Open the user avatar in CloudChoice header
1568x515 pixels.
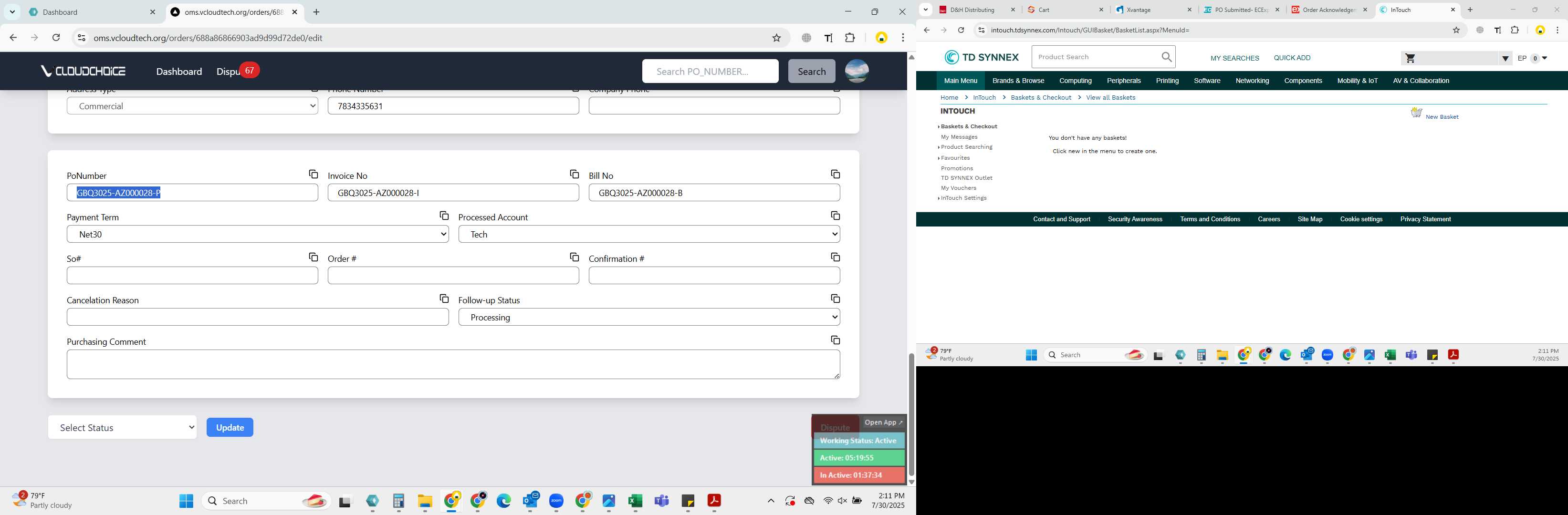click(x=857, y=71)
